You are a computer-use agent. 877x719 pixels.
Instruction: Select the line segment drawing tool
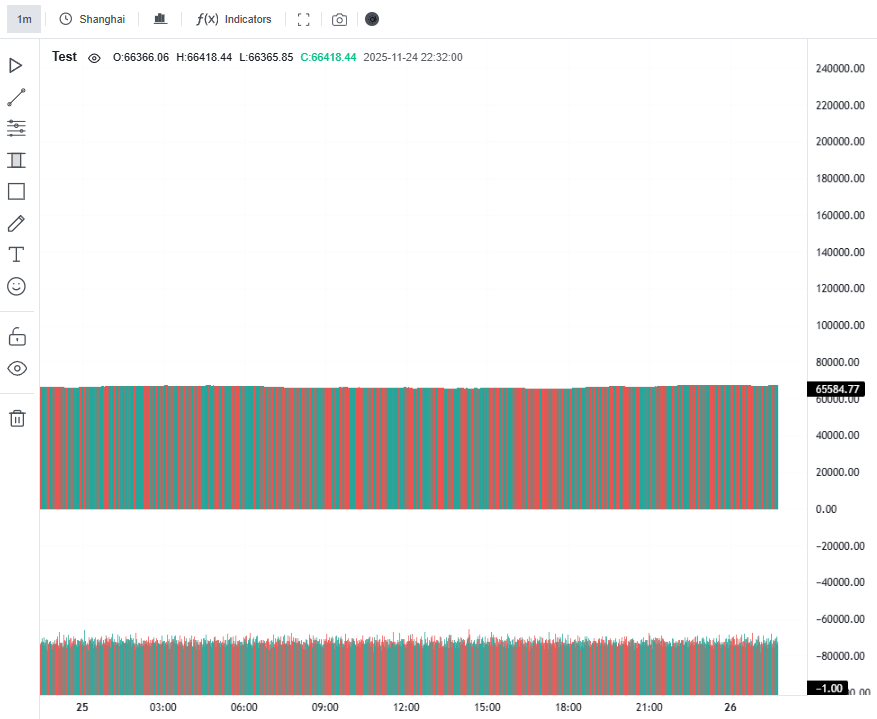coord(16,97)
